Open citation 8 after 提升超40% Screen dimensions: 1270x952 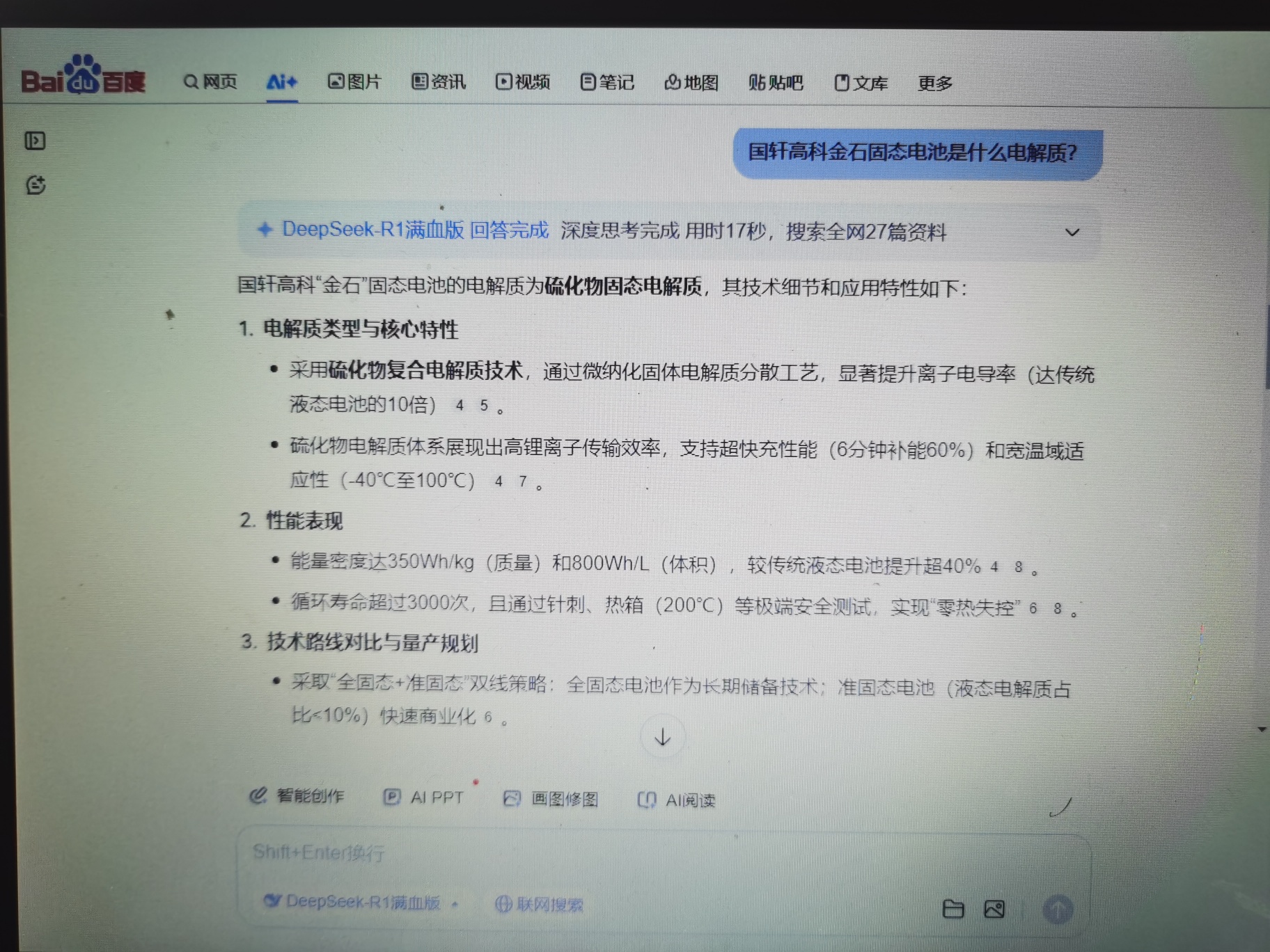[1019, 566]
